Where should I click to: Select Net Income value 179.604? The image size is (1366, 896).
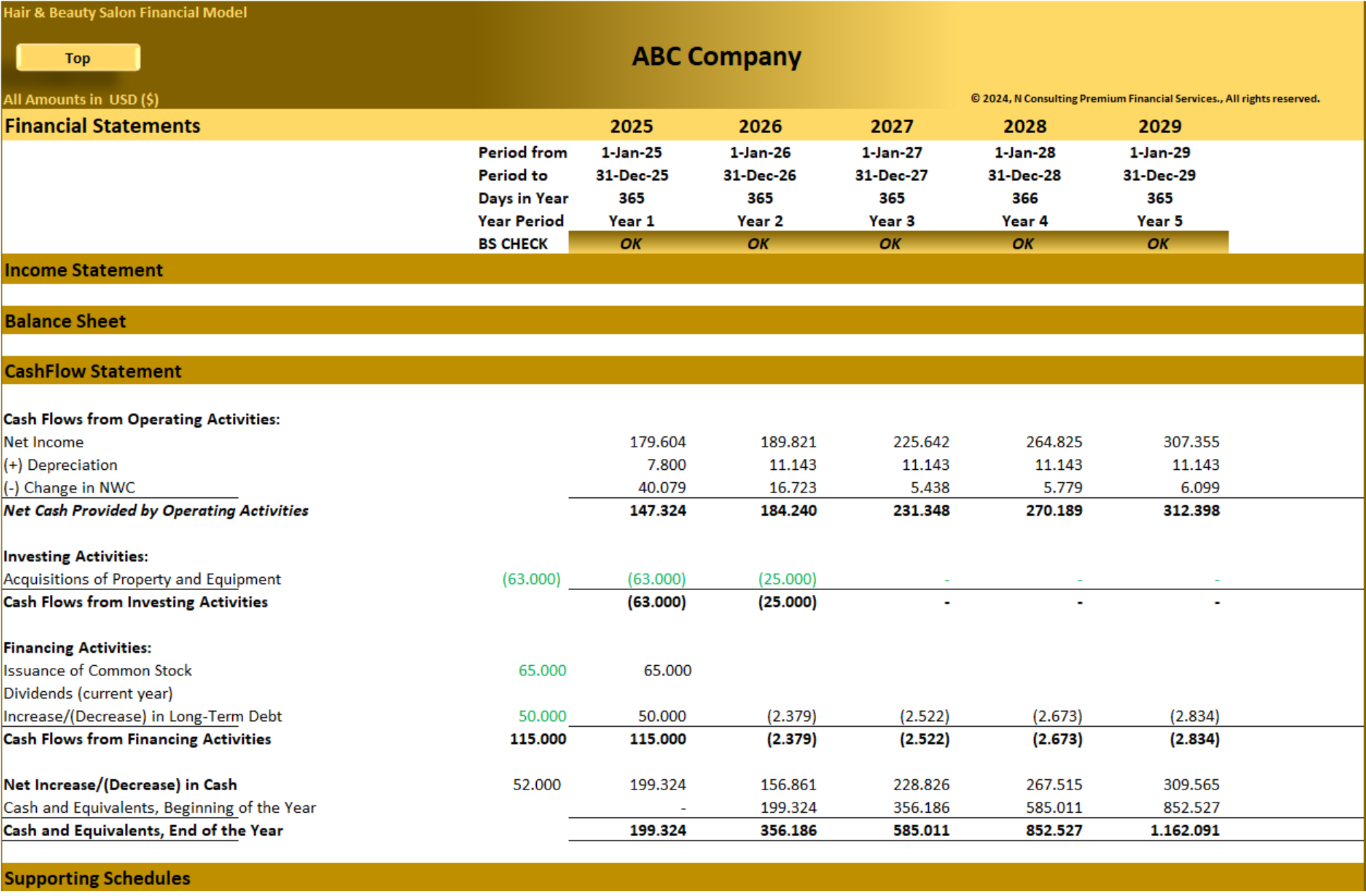657,442
